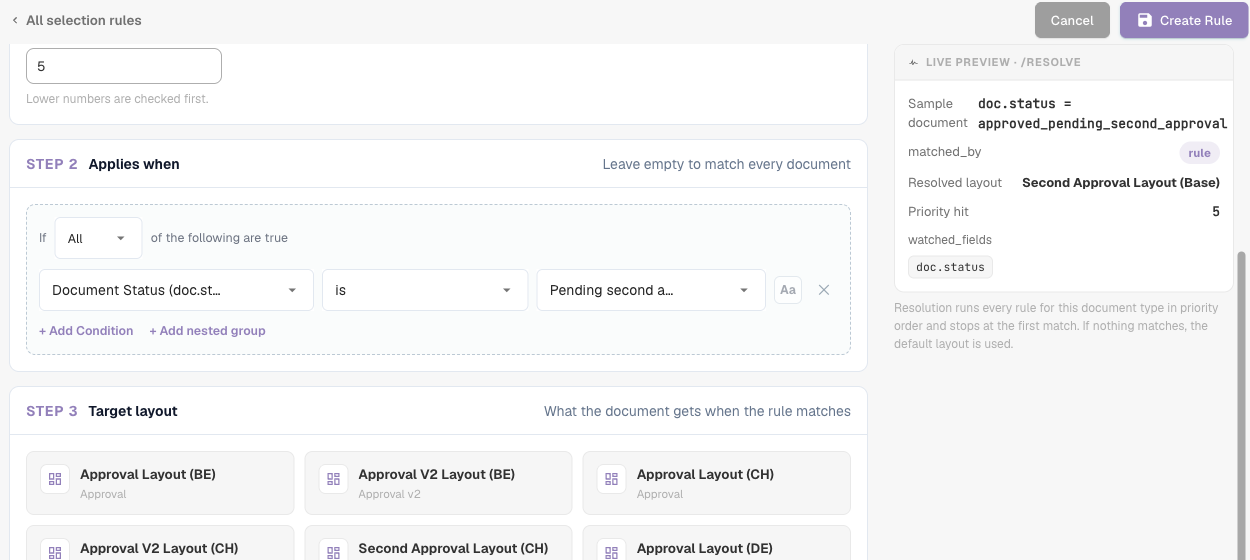The image size is (1250, 560).
Task: Remove the Document Status condition with X
Action: (x=824, y=290)
